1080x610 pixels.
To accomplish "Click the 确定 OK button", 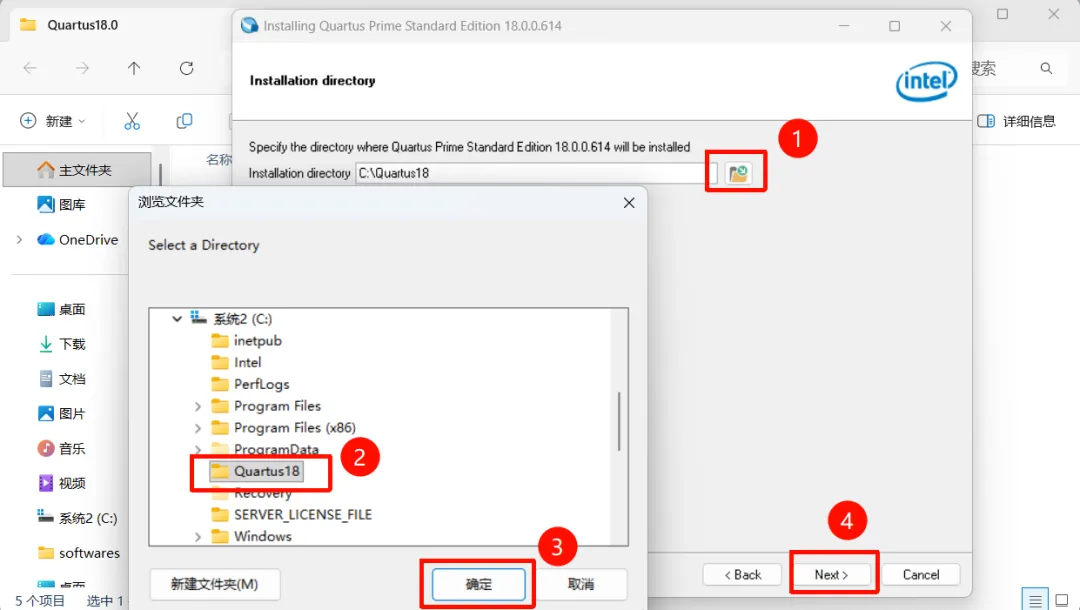I will pos(479,585).
